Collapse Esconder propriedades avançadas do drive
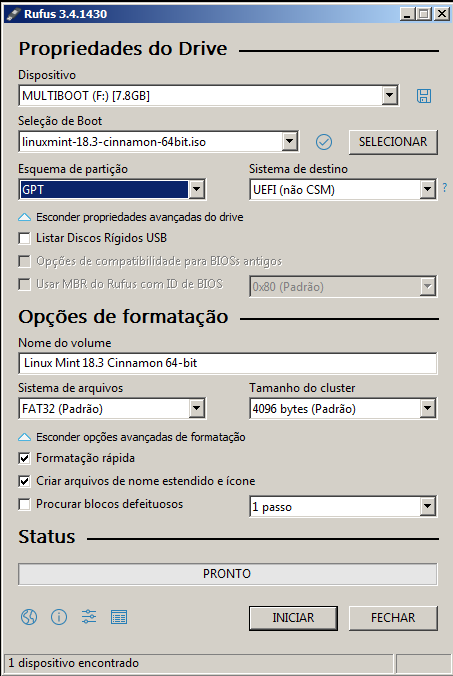This screenshot has height=676, width=453. click(x=131, y=217)
